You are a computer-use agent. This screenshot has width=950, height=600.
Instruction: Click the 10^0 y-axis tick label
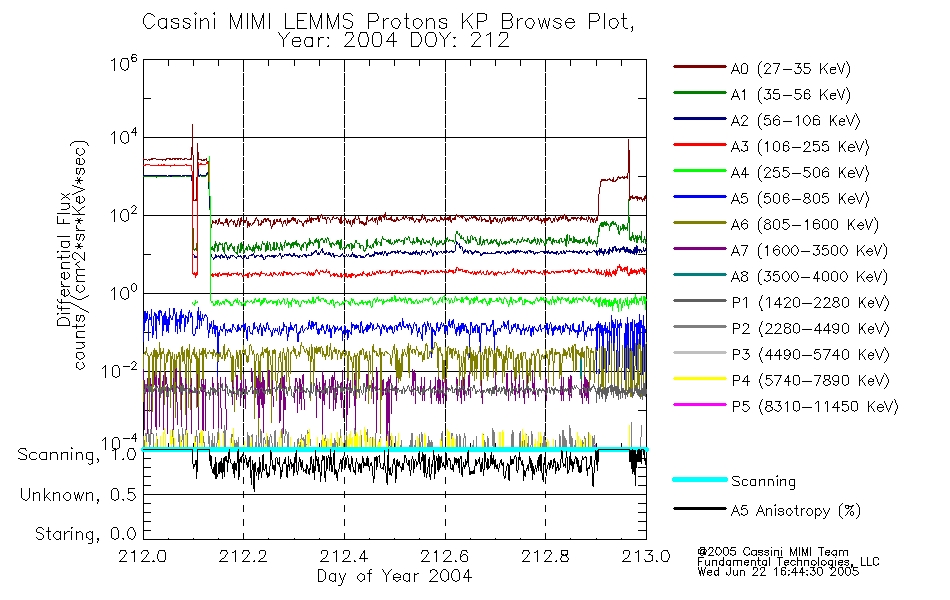pos(124,293)
